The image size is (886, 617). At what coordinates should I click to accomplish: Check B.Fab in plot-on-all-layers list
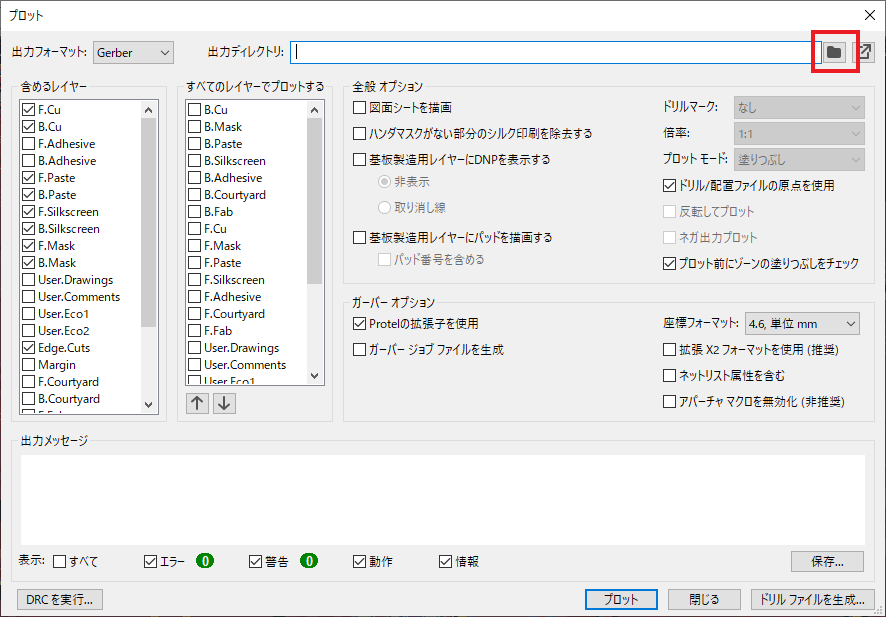[194, 212]
